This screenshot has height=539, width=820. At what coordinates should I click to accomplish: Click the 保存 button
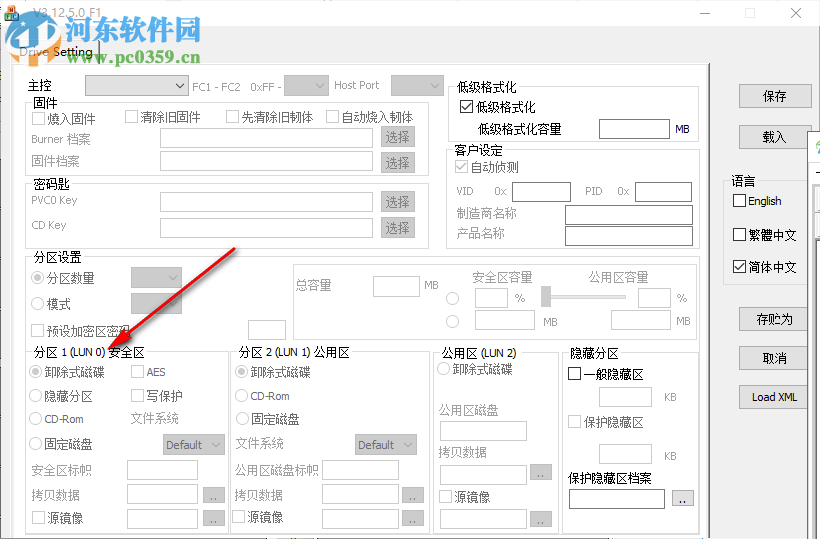pos(775,96)
